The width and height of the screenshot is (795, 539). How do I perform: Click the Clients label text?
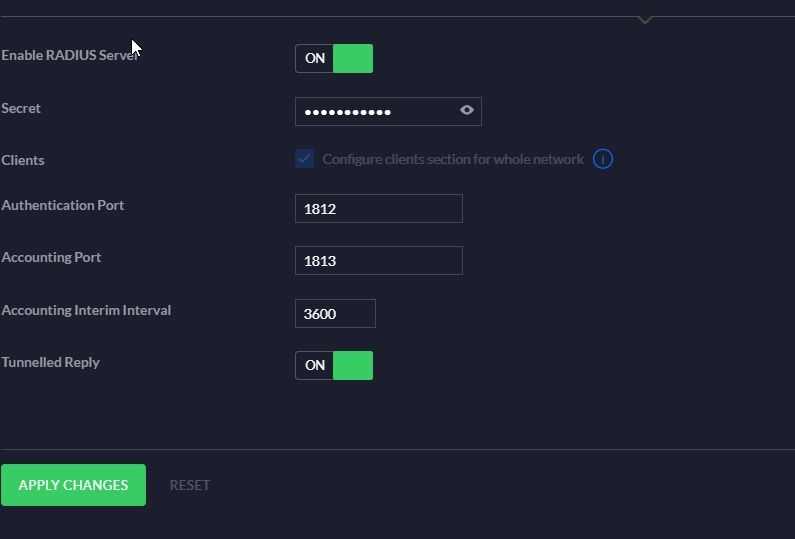[23, 160]
